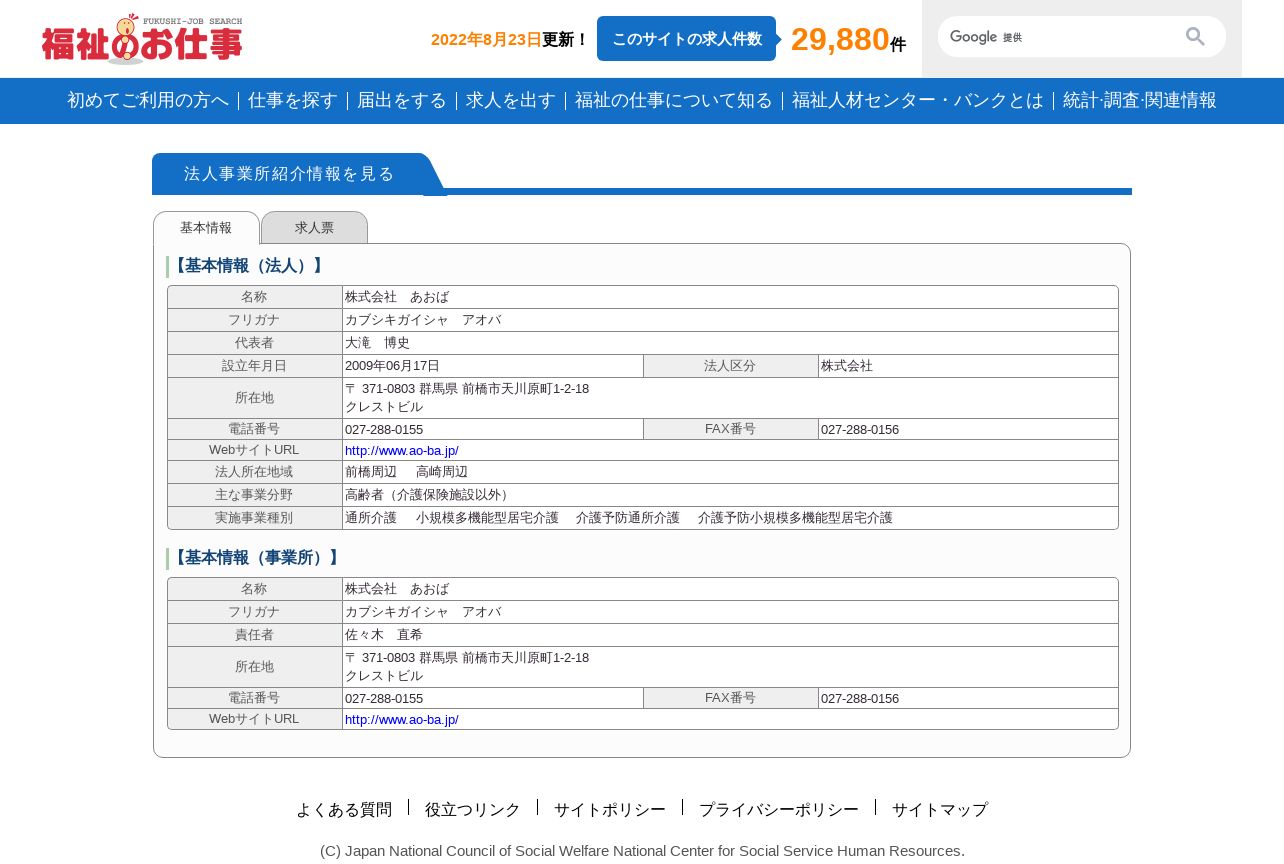Open 福祉人材センター・バンクとは menu
Image resolution: width=1284 pixels, height=864 pixels.
(918, 100)
